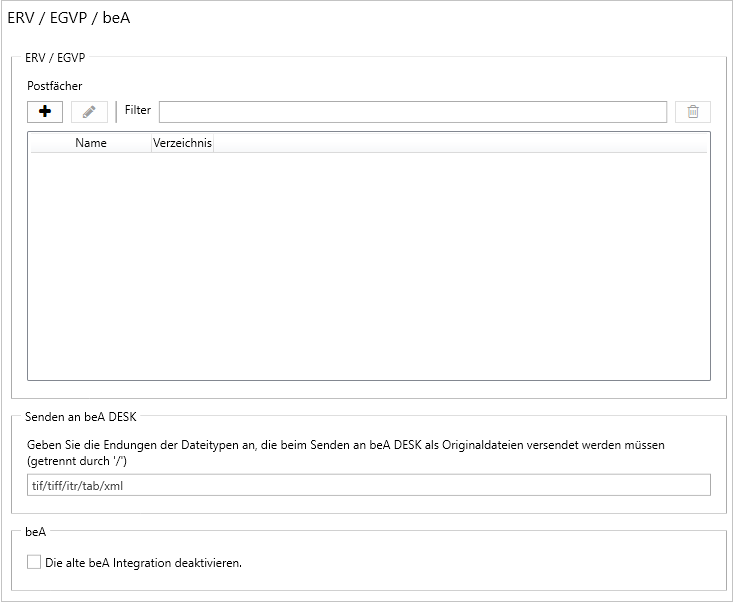Edit the beA DESK file extensions field
The height and width of the screenshot is (602, 734).
(369, 485)
